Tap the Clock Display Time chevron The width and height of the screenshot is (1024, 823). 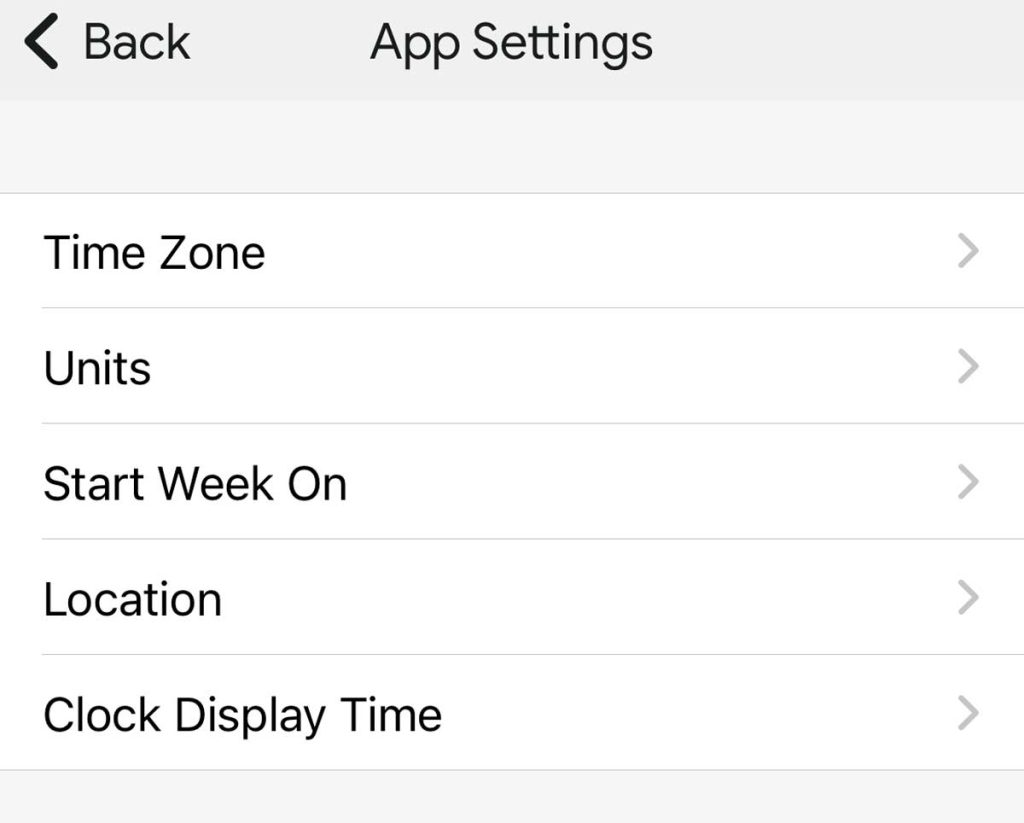[967, 715]
